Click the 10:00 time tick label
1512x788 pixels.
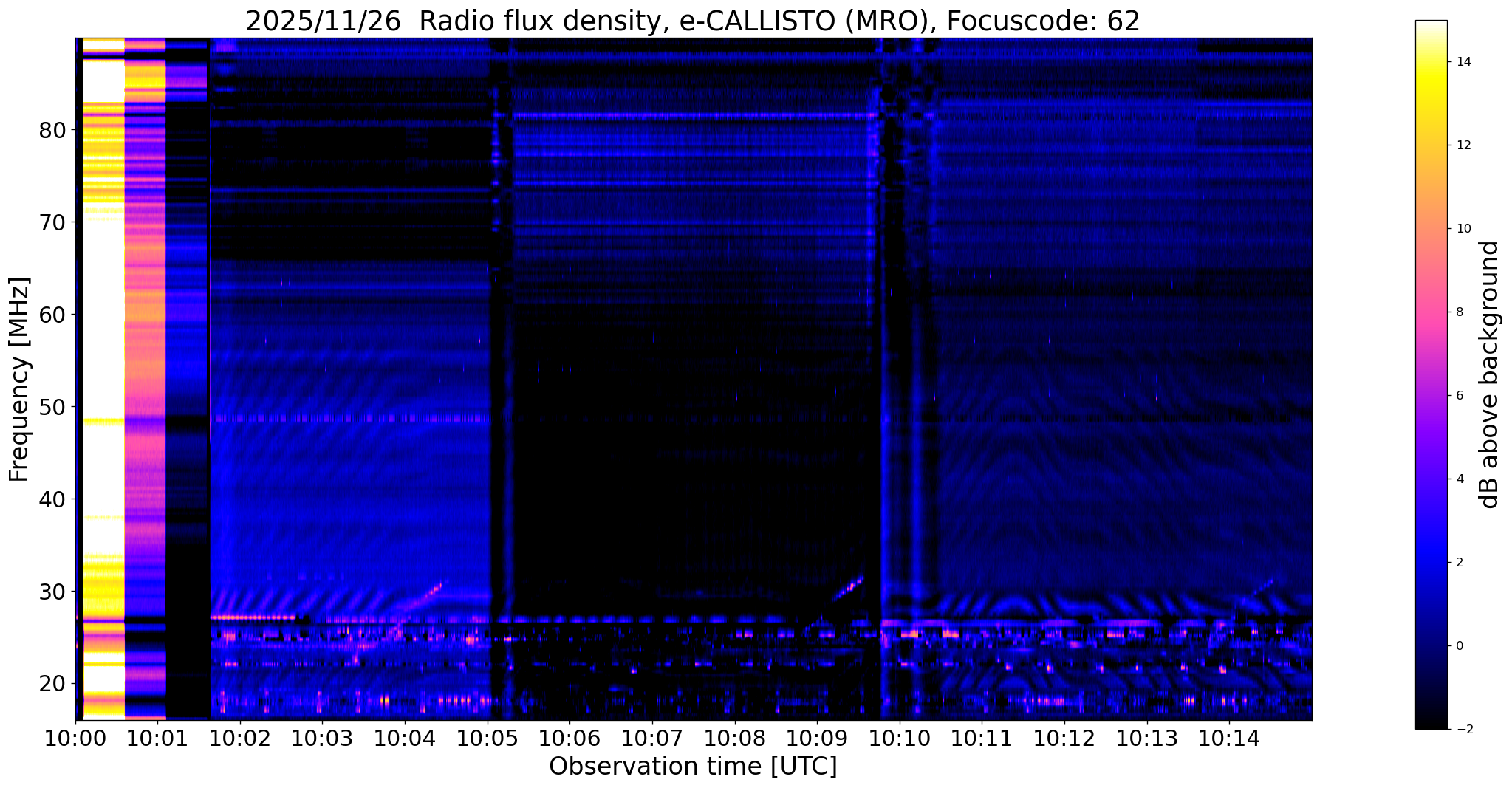pos(75,738)
